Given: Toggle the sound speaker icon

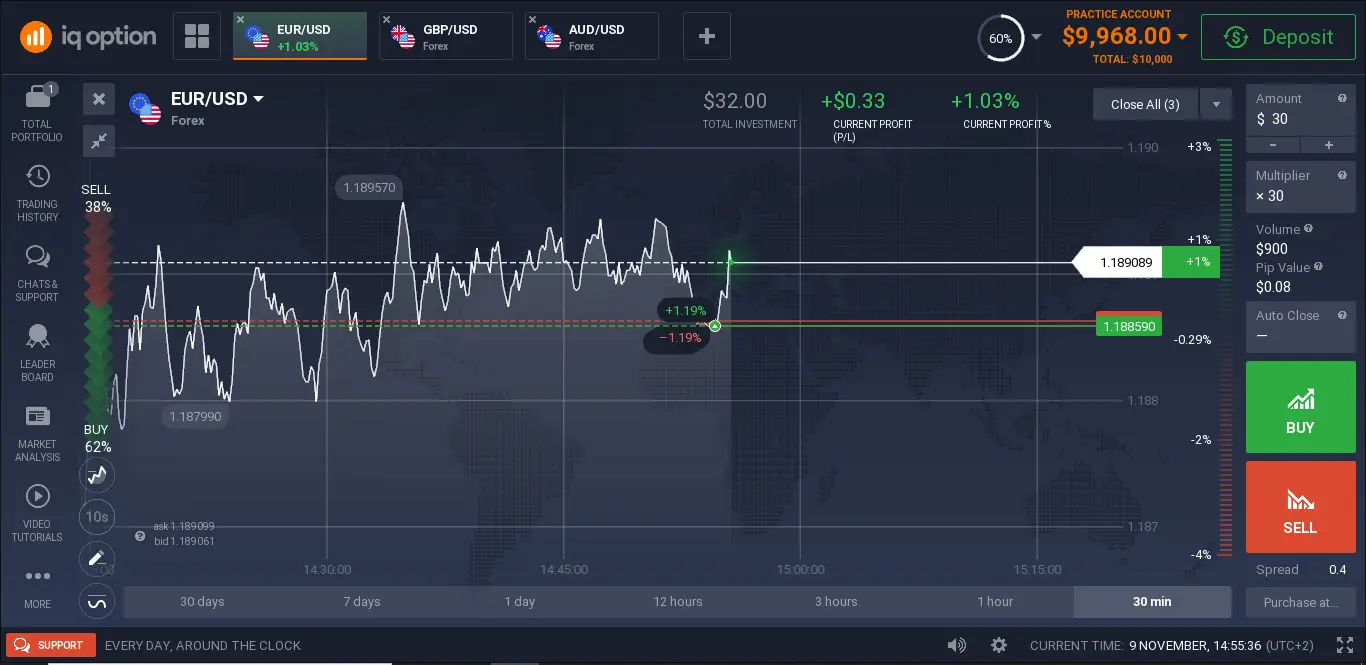Looking at the screenshot, I should pyautogui.click(x=957, y=645).
